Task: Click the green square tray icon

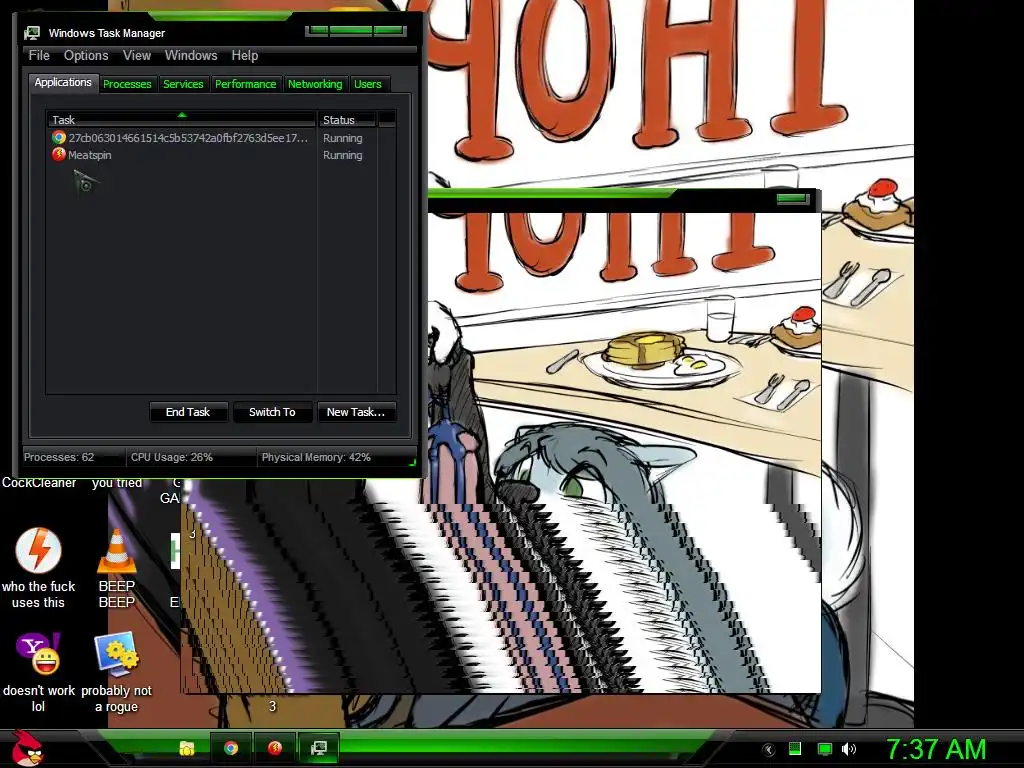Action: [x=795, y=749]
